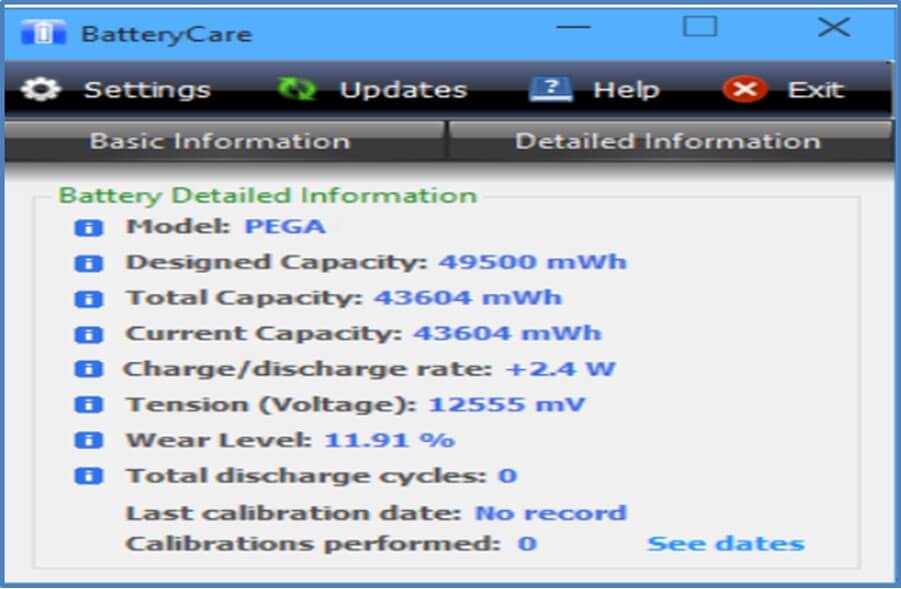Image resolution: width=901 pixels, height=589 pixels.
Task: Maximize the BatteryCare window
Action: pos(700,26)
